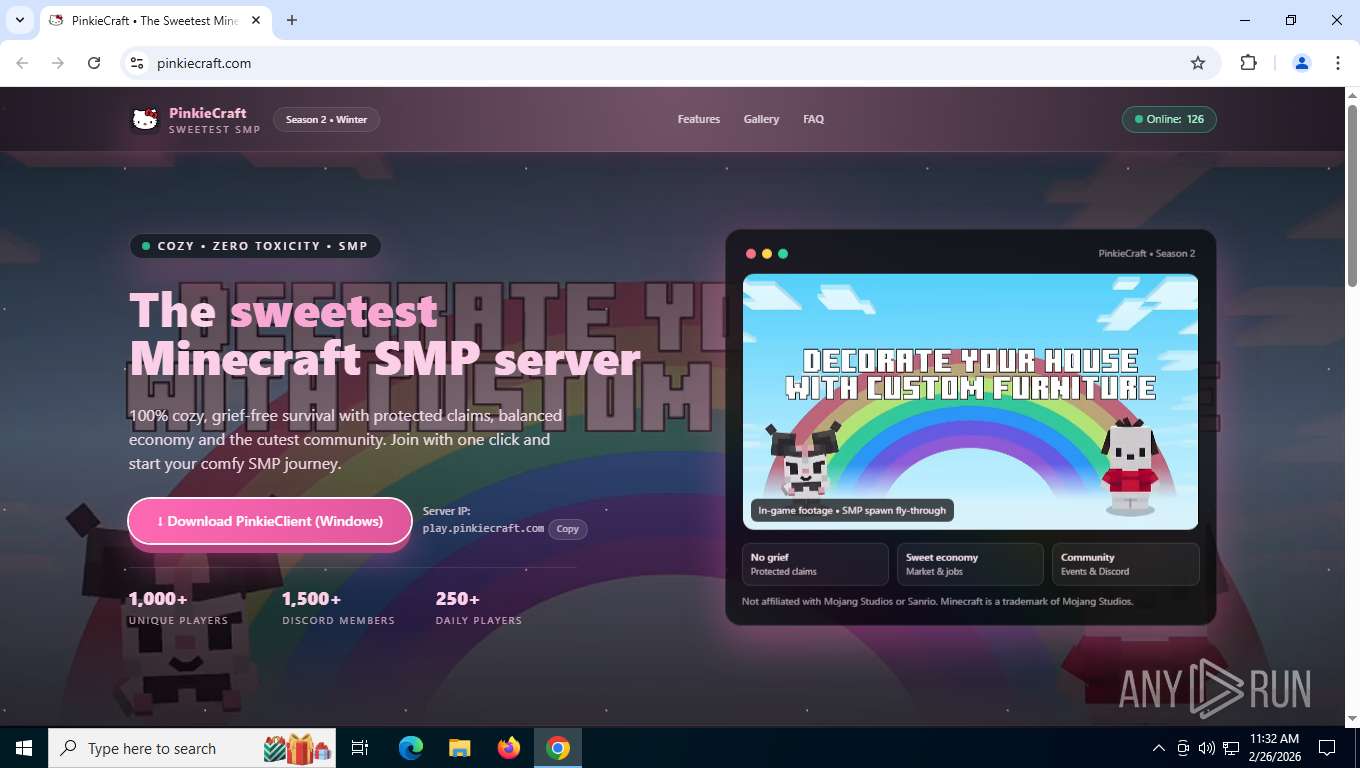Click the PinkieCraft brand name link
This screenshot has width=1360, height=768.
(x=208, y=113)
